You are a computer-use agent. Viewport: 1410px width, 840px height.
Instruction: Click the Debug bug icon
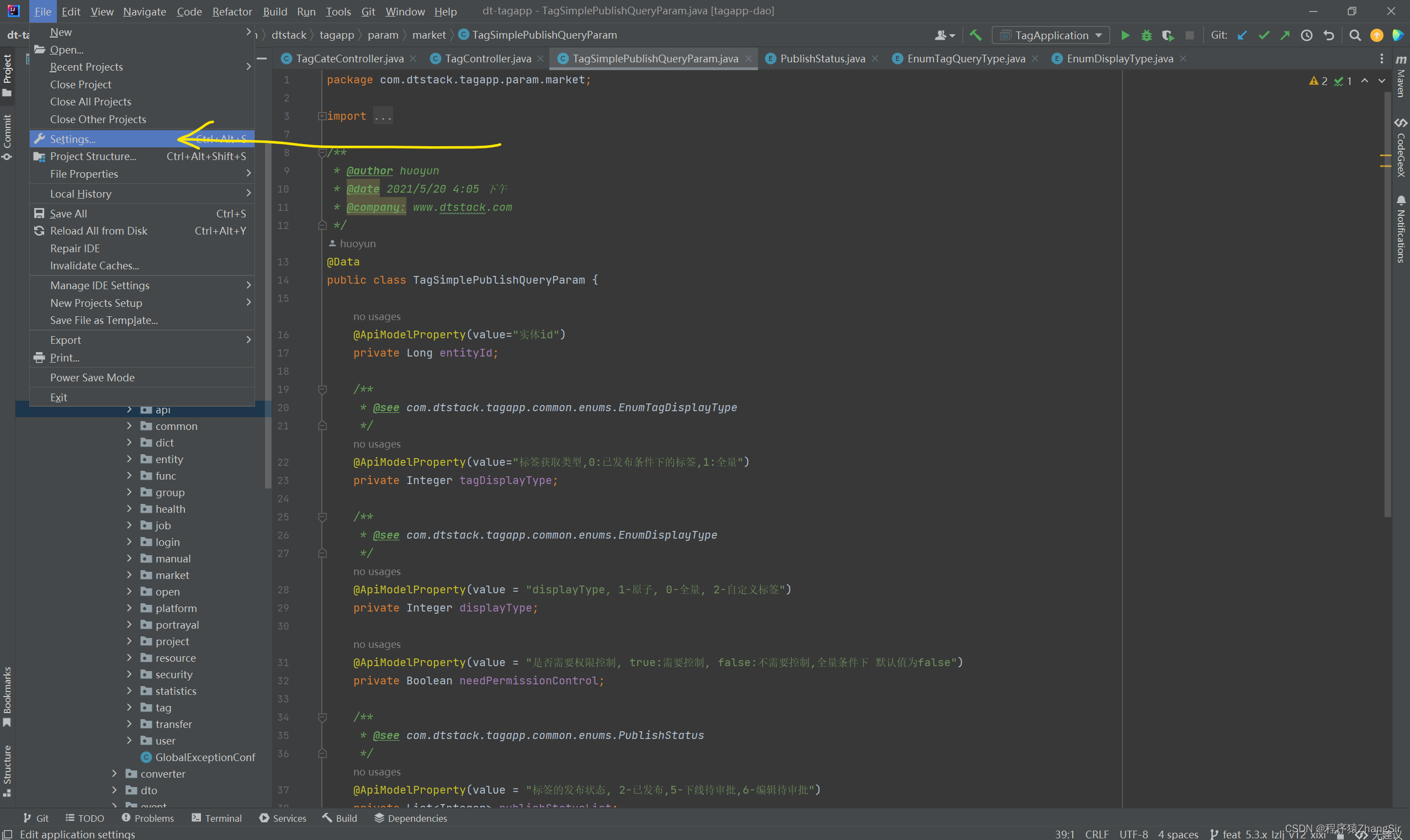pyautogui.click(x=1146, y=35)
